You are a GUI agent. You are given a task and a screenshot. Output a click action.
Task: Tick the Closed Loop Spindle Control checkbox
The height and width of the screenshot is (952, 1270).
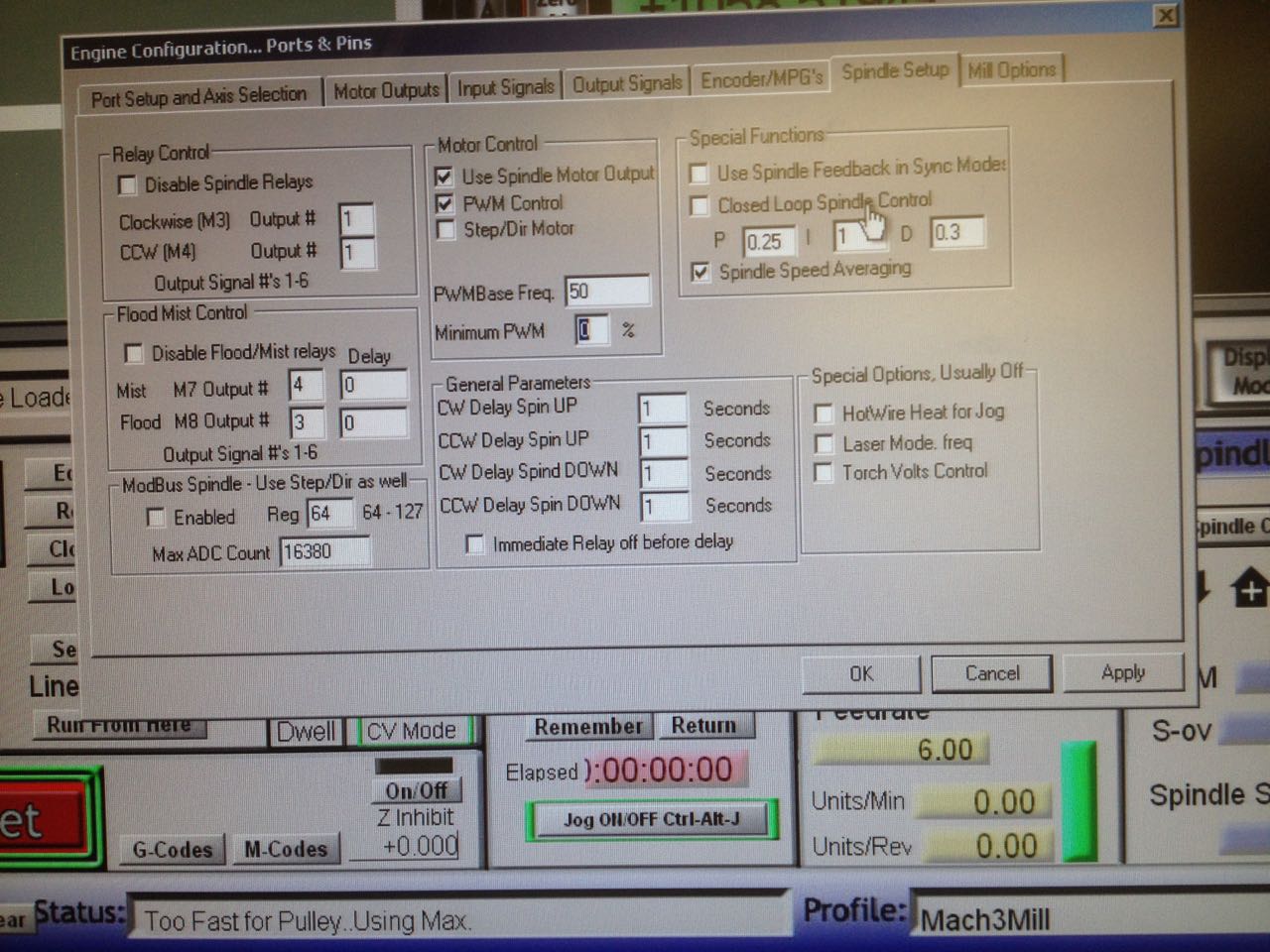[x=699, y=206]
